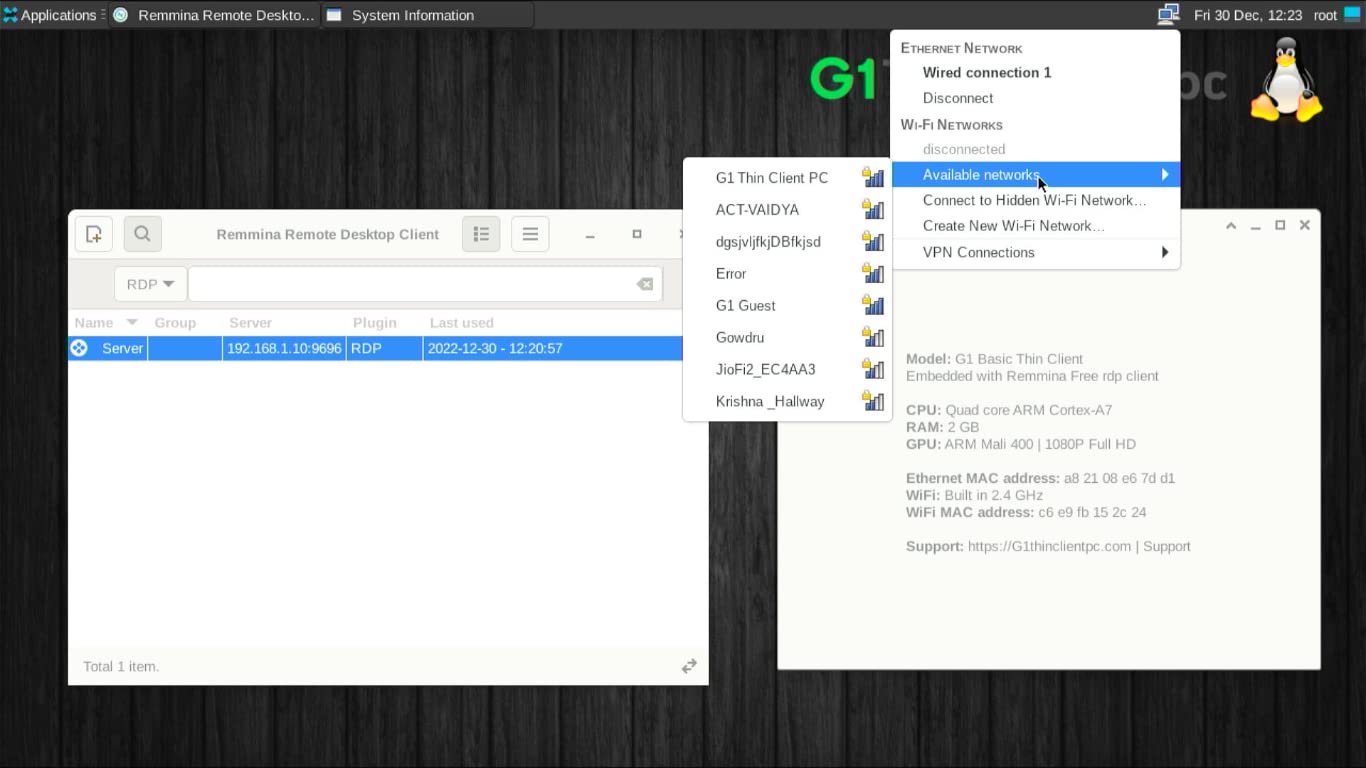Clear the search field using the erase icon
Image resolution: width=1366 pixels, height=768 pixels.
644,283
